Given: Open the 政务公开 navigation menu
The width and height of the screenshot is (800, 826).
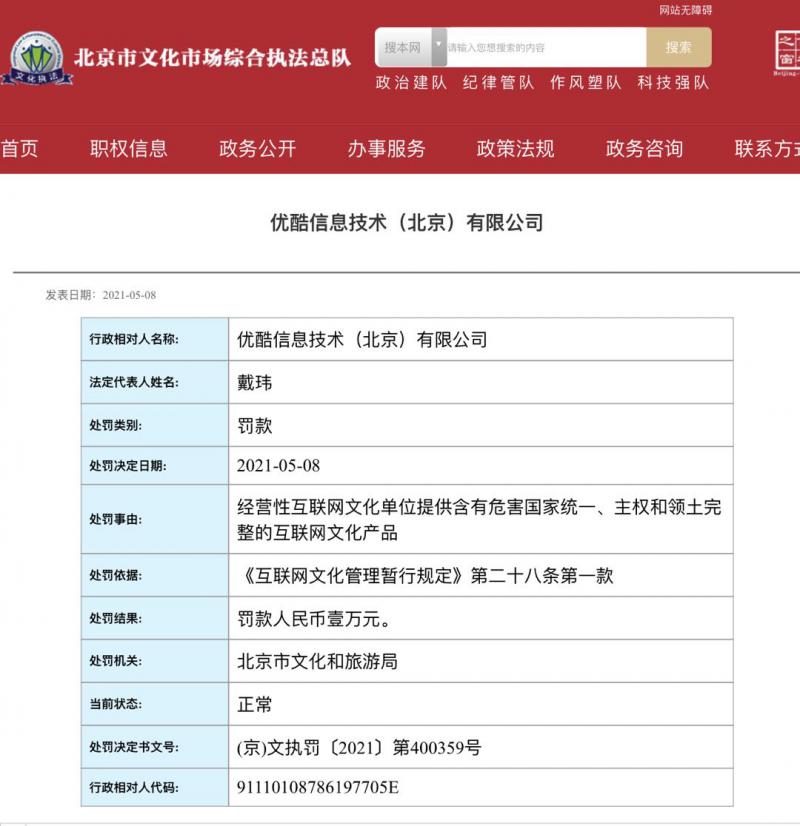Looking at the screenshot, I should (x=260, y=148).
